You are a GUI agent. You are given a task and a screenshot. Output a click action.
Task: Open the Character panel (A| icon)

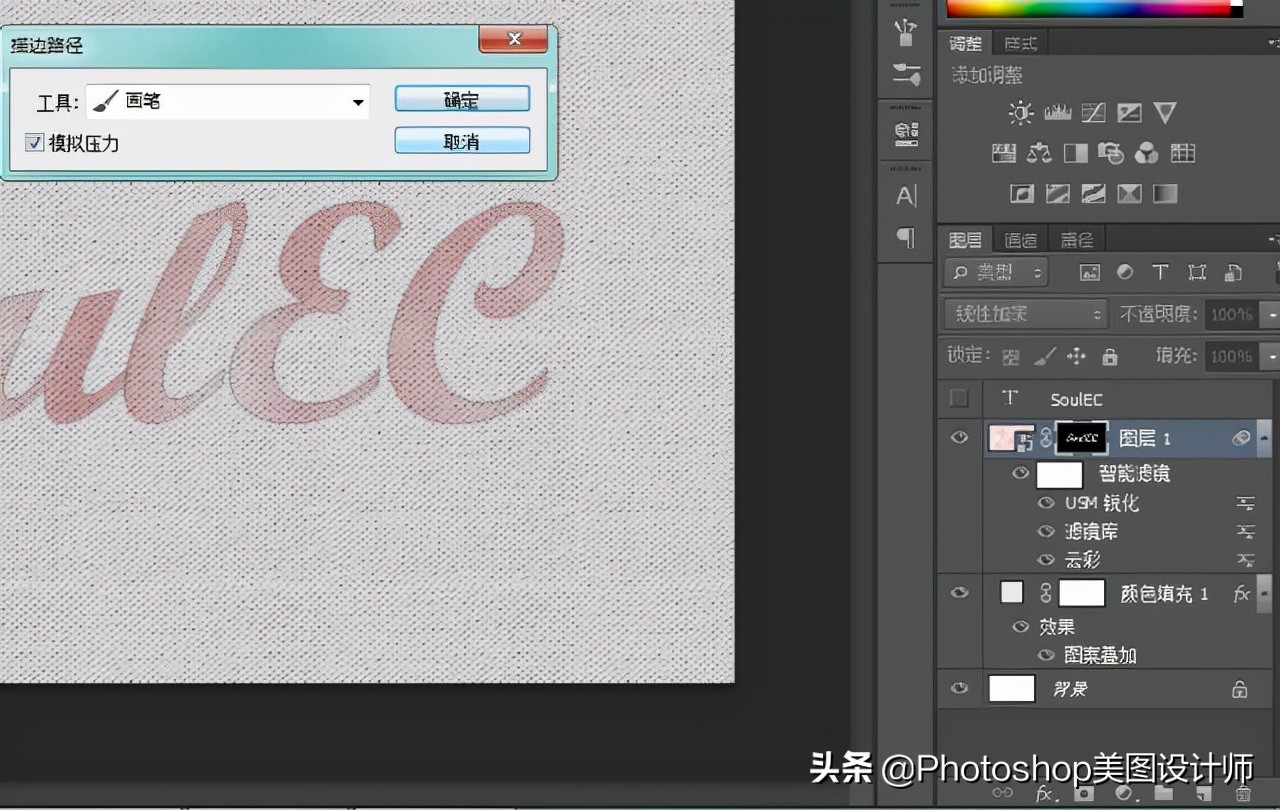[906, 196]
